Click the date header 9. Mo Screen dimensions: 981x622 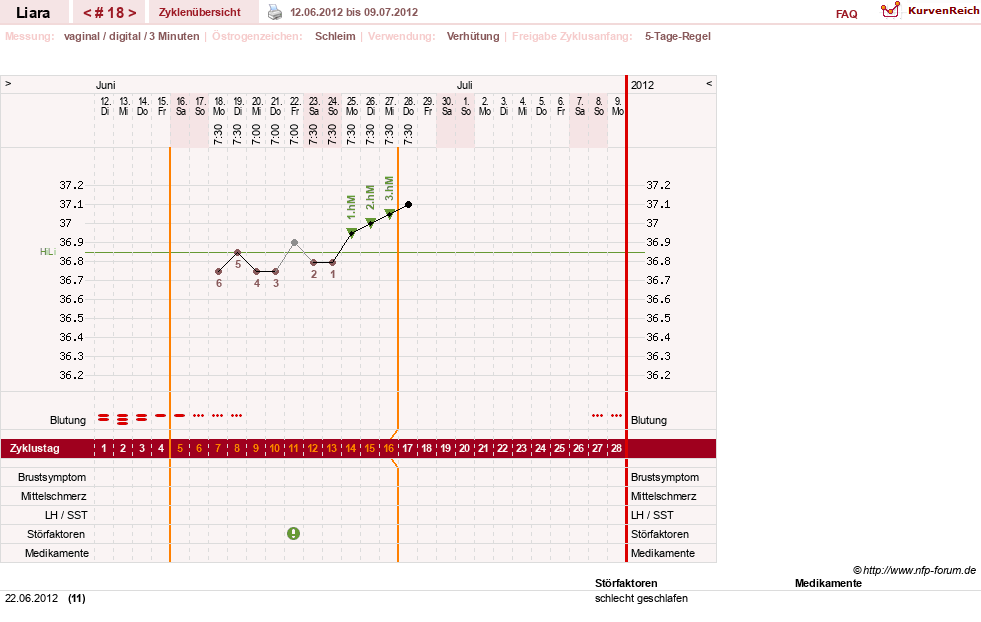(618, 106)
